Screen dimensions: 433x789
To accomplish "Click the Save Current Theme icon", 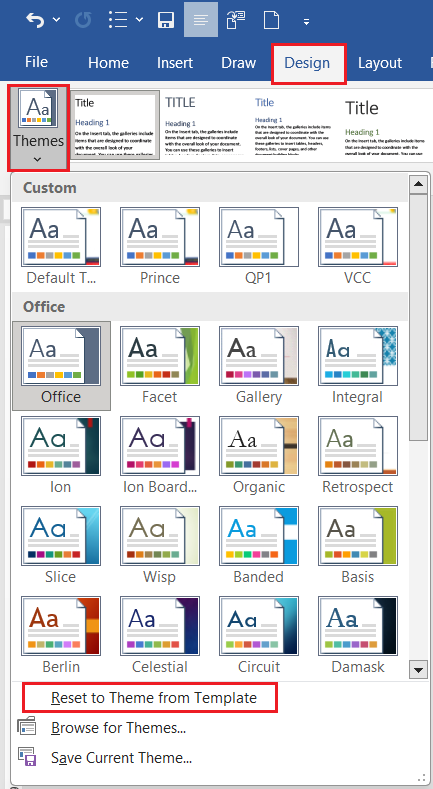I will point(27,757).
